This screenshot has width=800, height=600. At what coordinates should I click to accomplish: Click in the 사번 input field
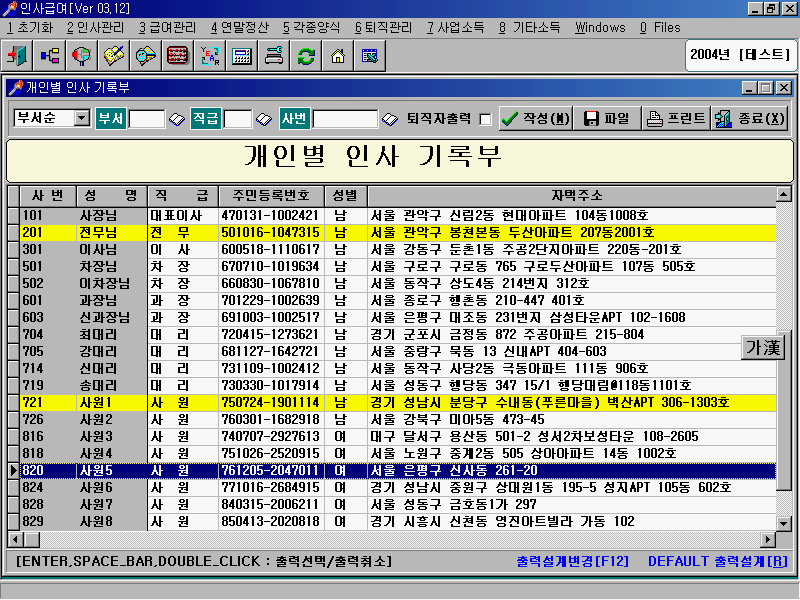(345, 119)
